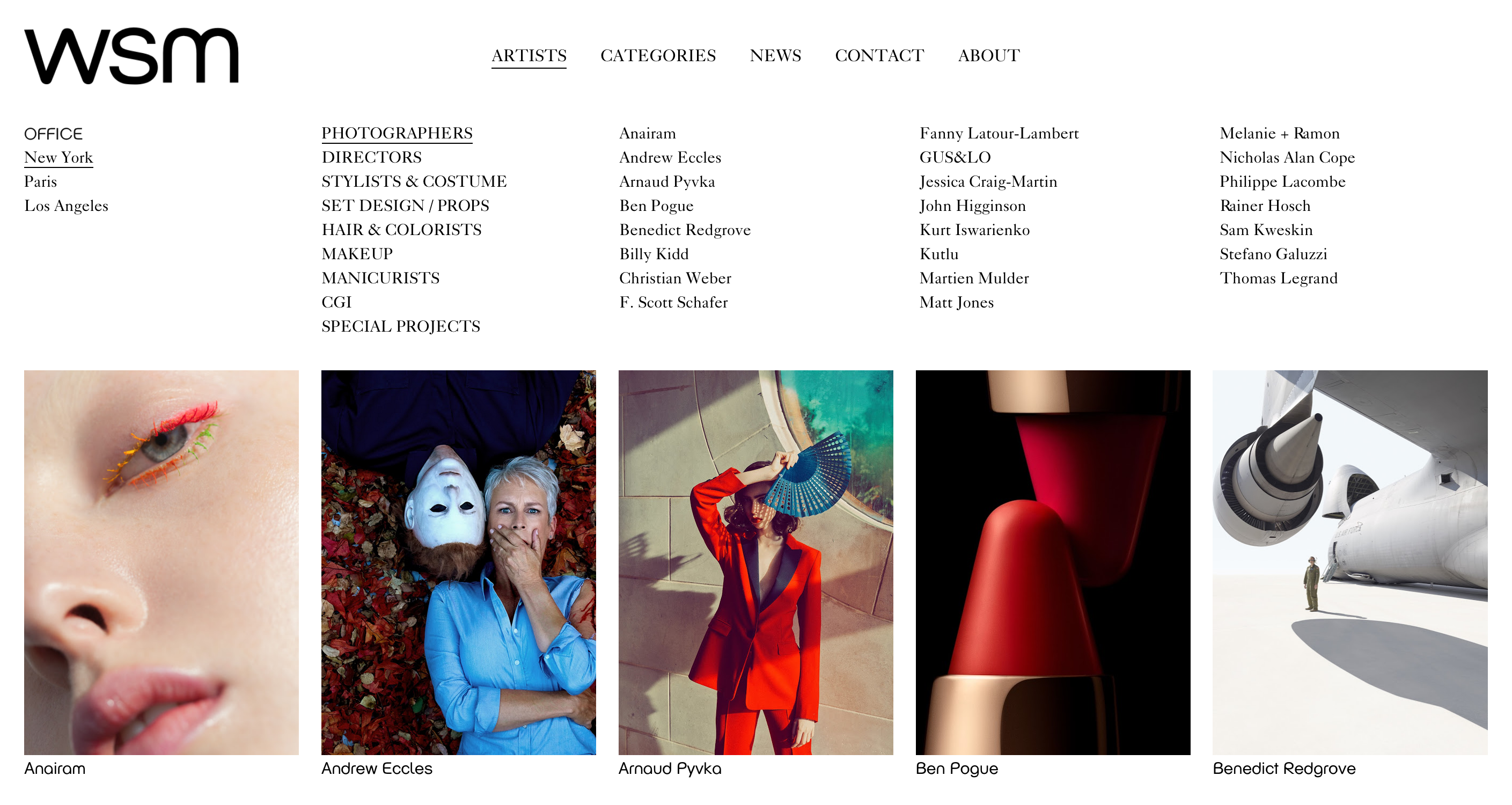Choose Hair & Colorists category
The image size is (1512, 805).
pos(401,230)
